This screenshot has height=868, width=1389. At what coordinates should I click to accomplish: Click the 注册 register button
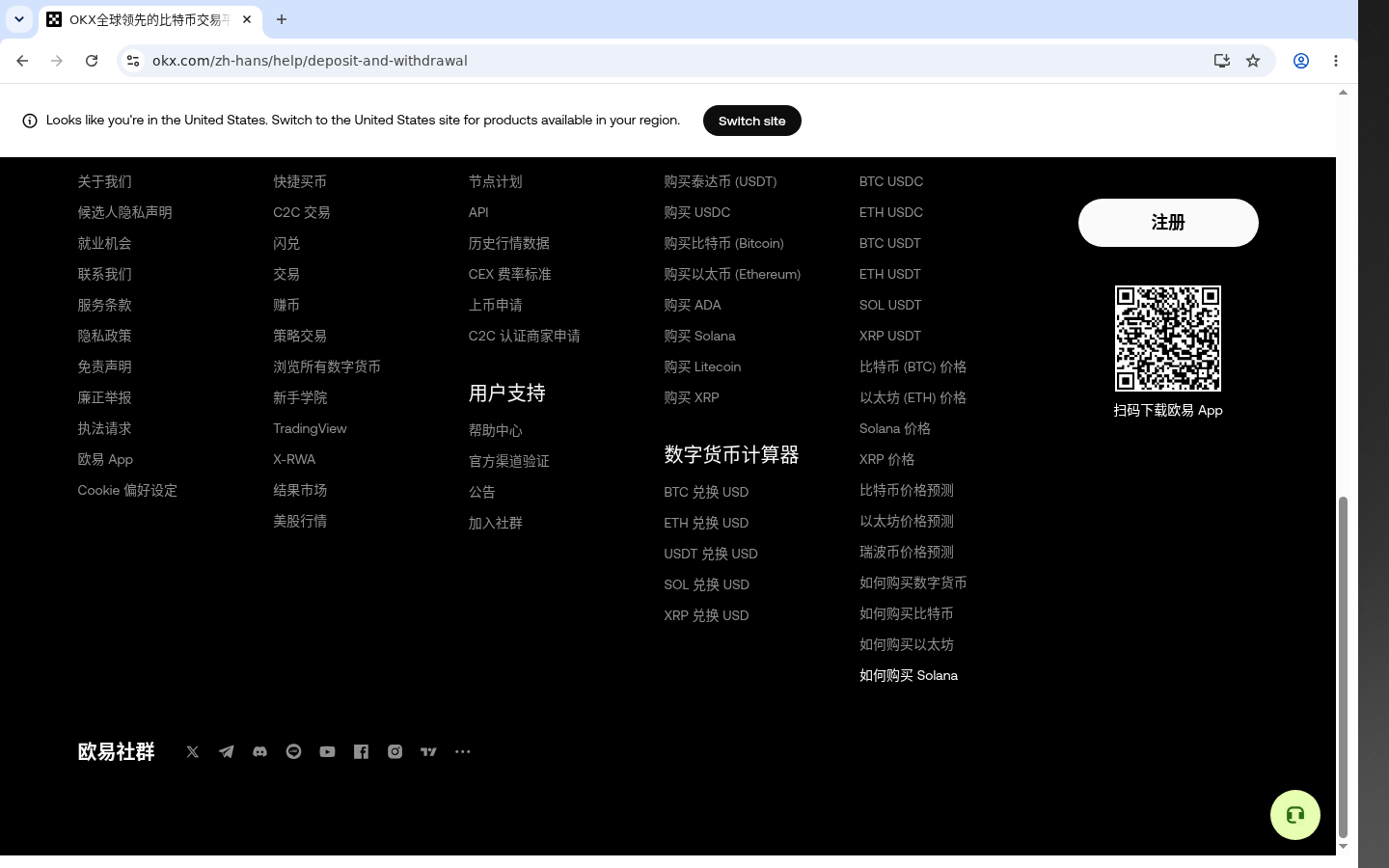(1168, 223)
